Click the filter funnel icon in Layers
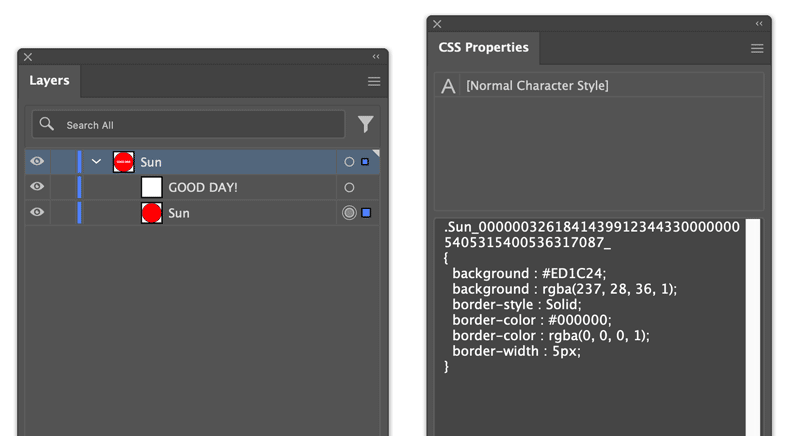 tap(366, 124)
